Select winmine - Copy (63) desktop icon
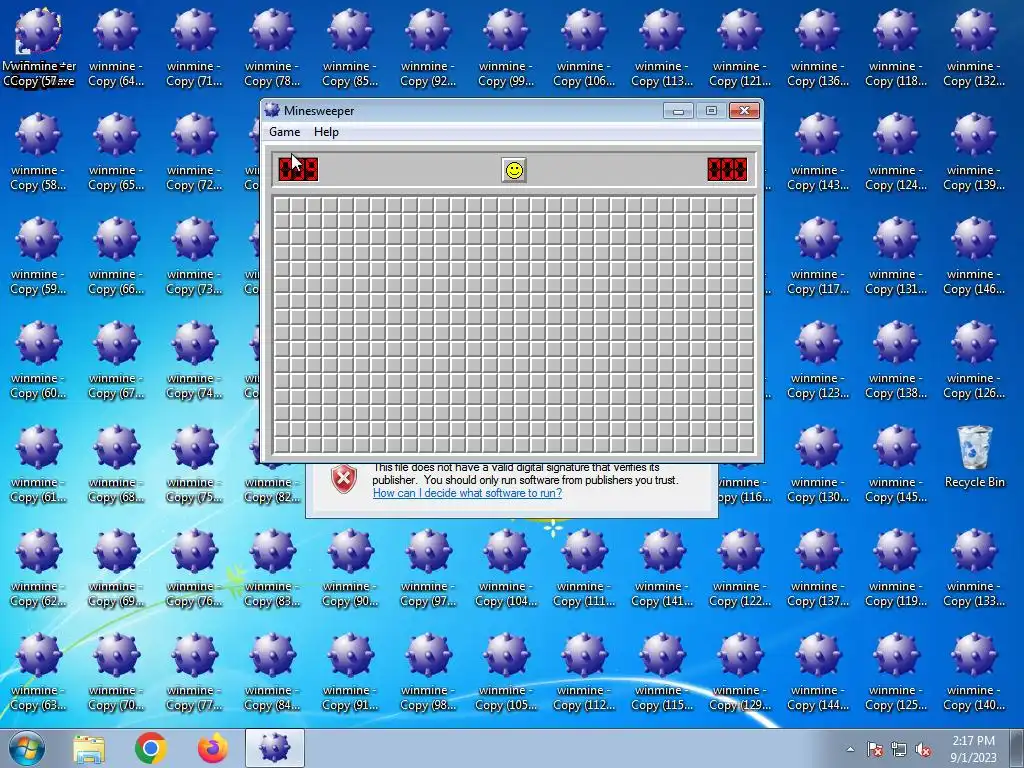This screenshot has width=1024, height=768. coord(38,671)
